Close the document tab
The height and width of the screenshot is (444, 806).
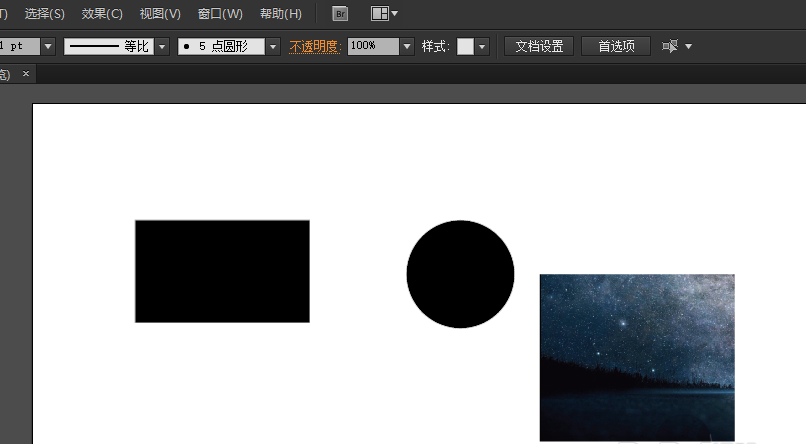point(26,74)
